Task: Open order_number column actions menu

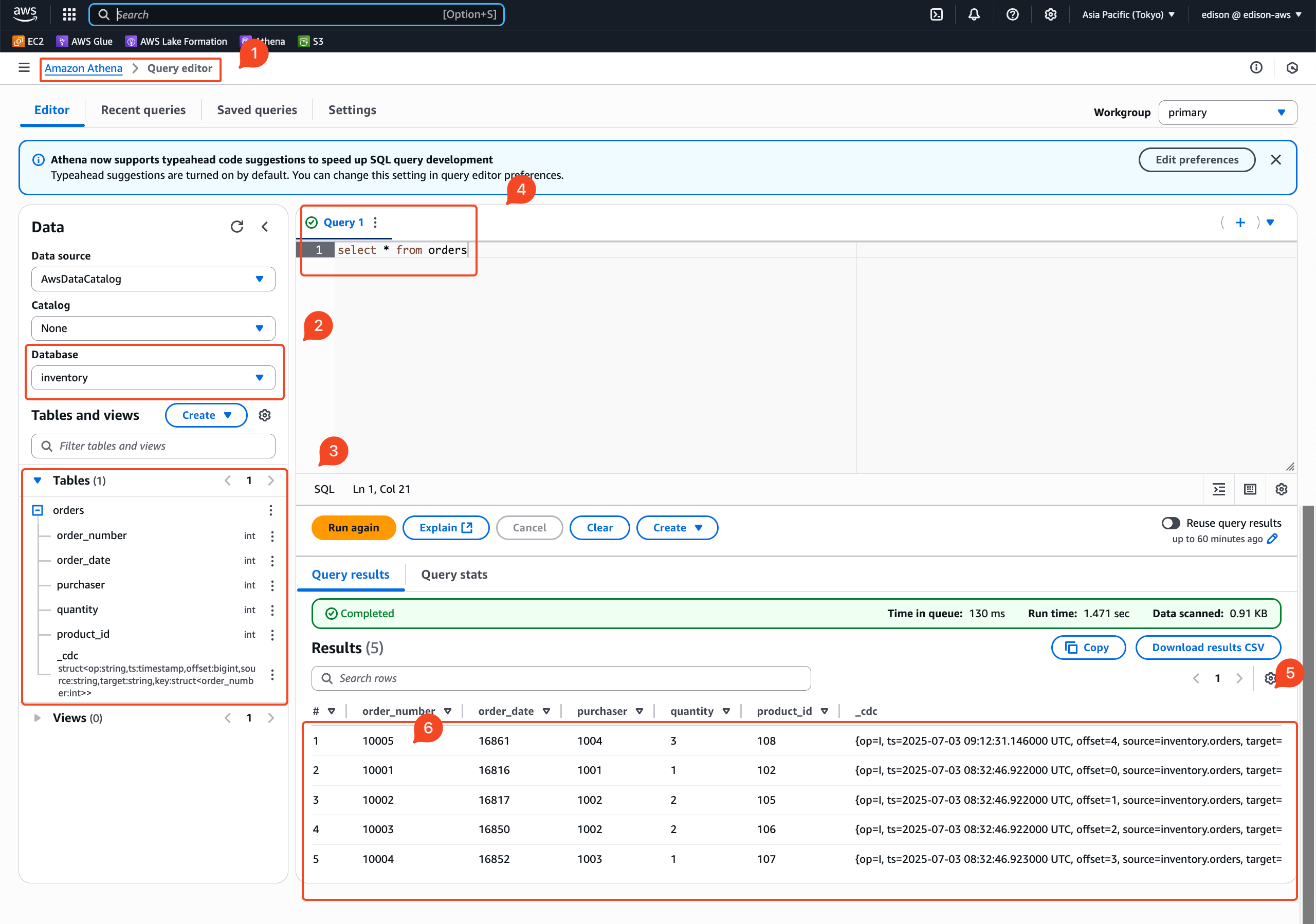Action: pos(272,535)
